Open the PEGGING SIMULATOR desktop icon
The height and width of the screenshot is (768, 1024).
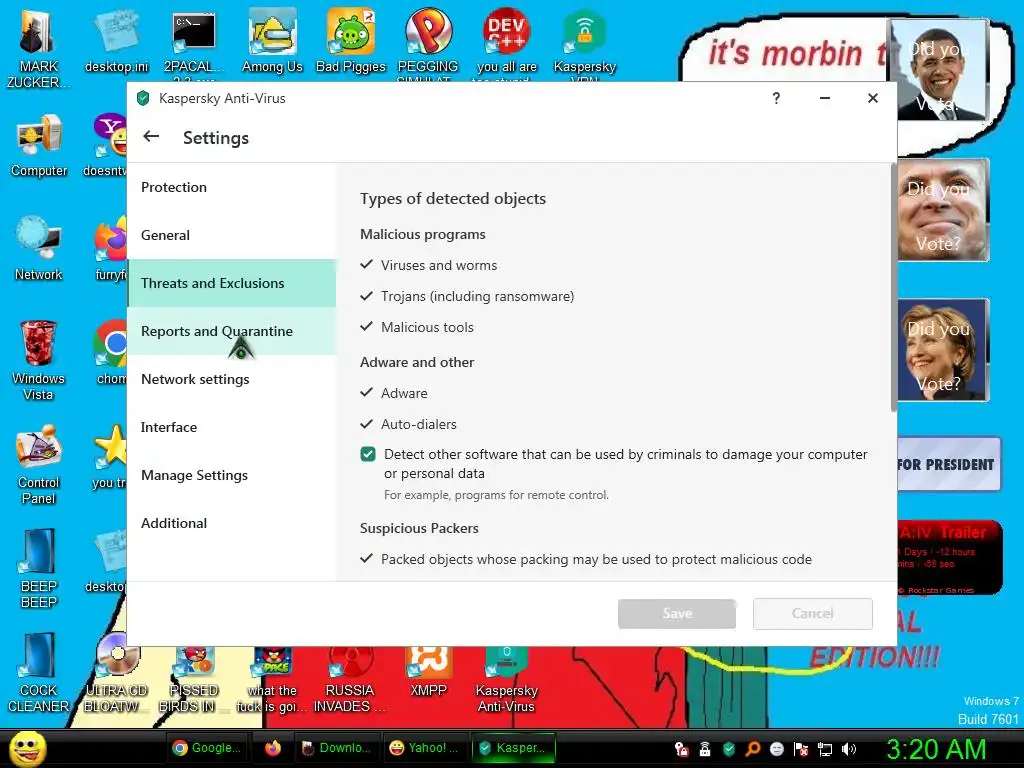(428, 43)
